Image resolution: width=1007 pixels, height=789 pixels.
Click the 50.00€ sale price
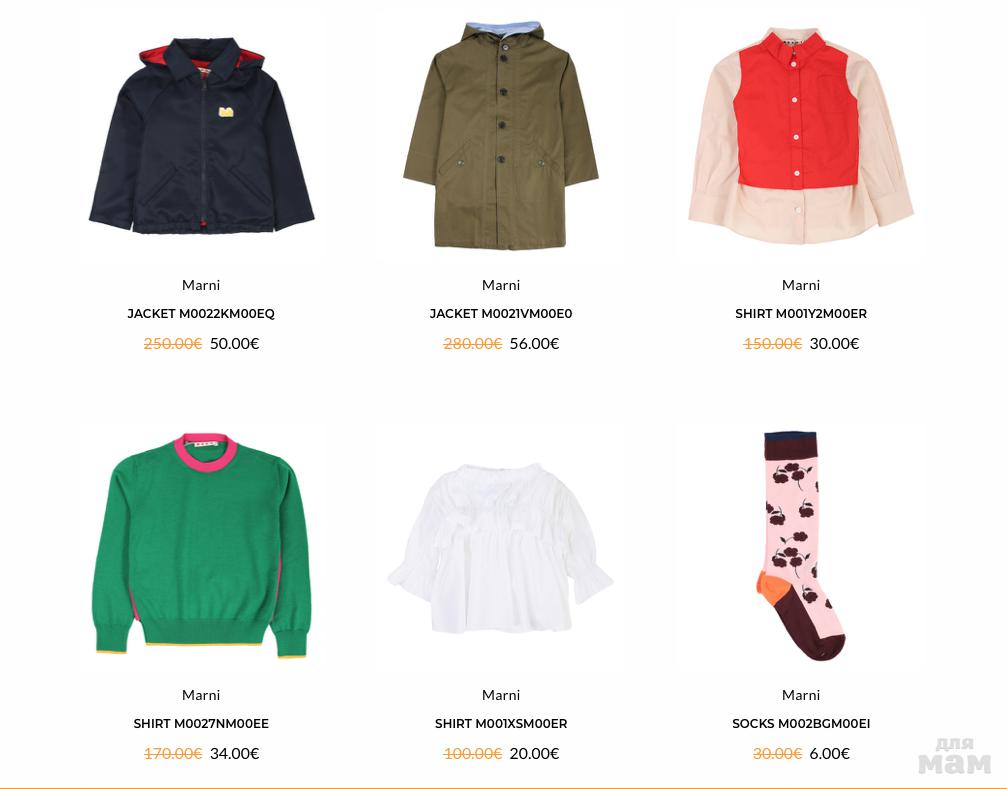(234, 343)
